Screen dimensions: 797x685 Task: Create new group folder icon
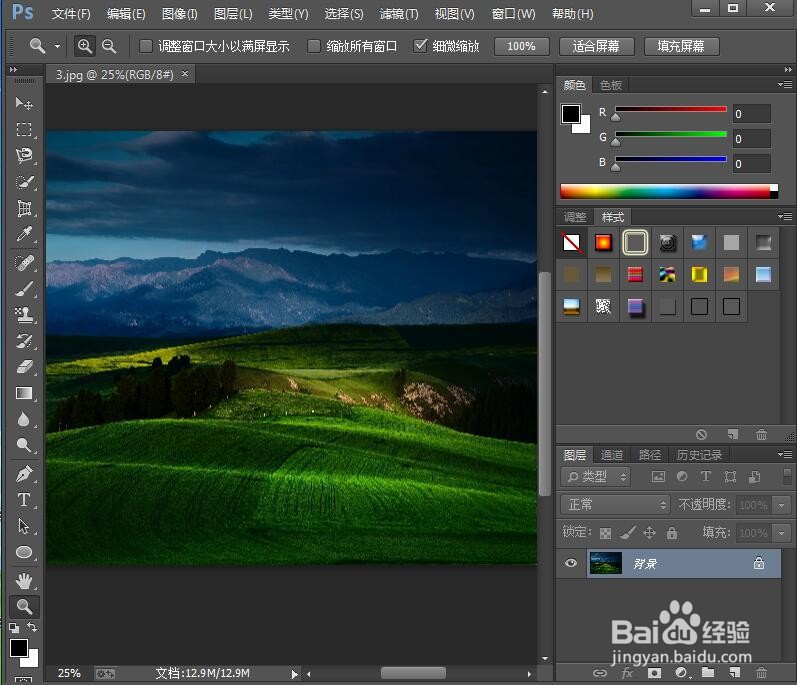coord(708,673)
